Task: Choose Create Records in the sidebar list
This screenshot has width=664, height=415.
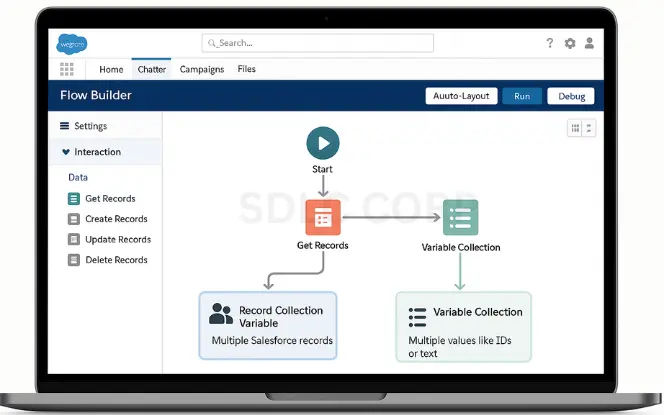Action: (x=116, y=219)
